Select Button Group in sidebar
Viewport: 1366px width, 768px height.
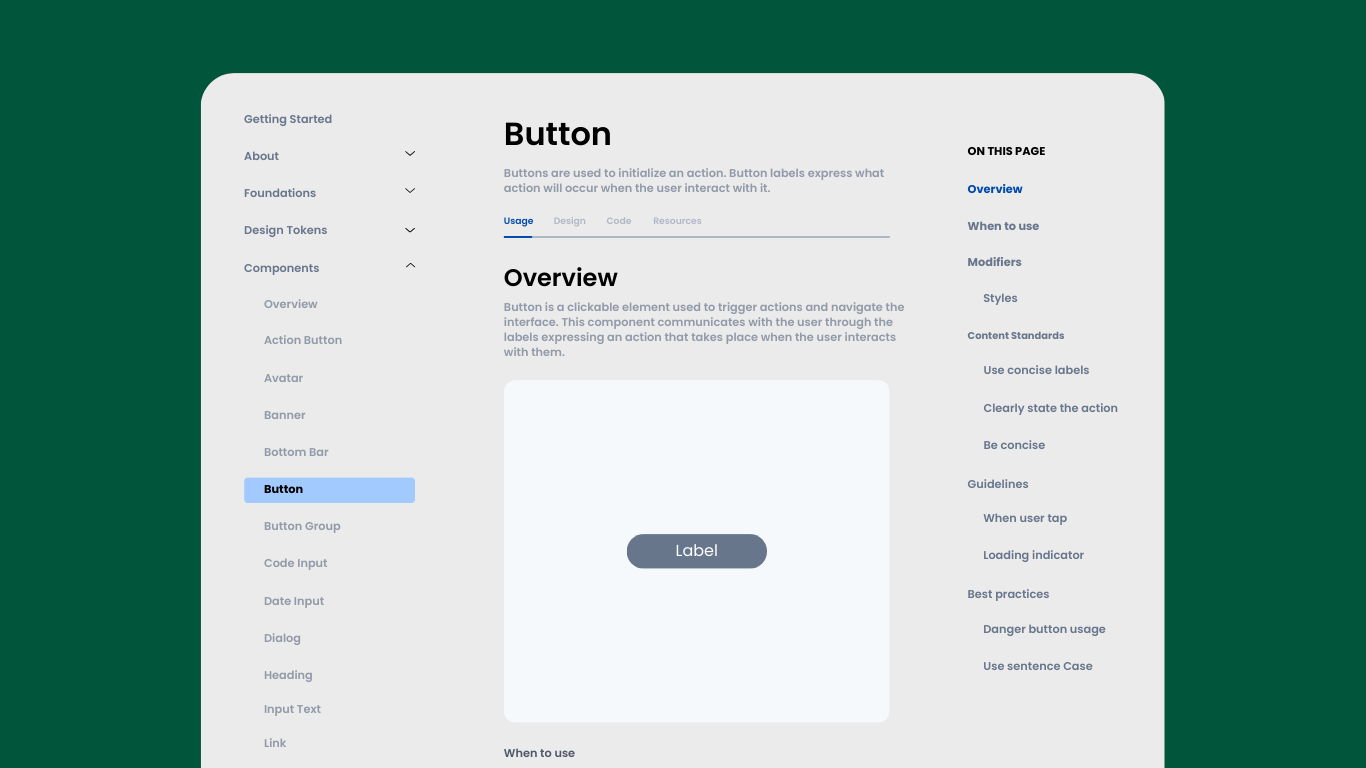click(302, 526)
